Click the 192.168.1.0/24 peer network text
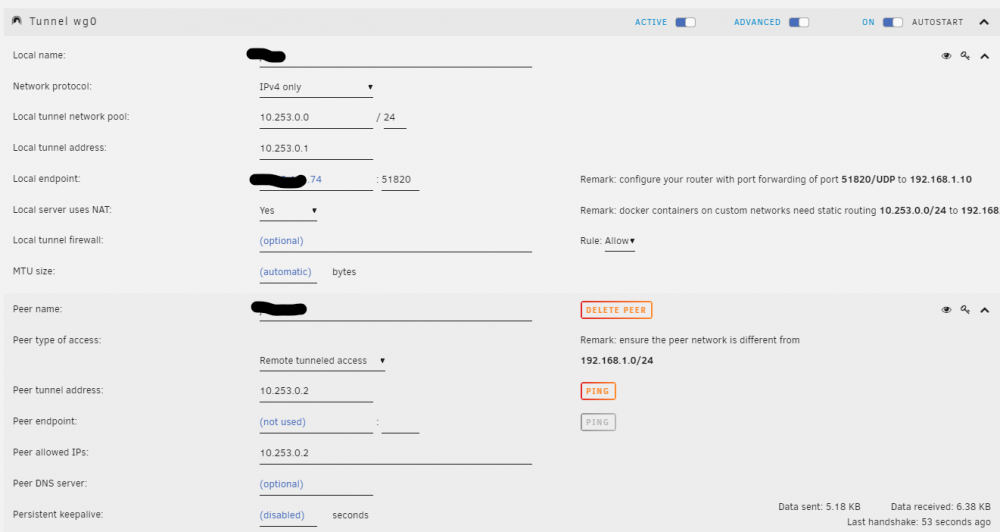Image resolution: width=1000 pixels, height=532 pixels. 617,361
